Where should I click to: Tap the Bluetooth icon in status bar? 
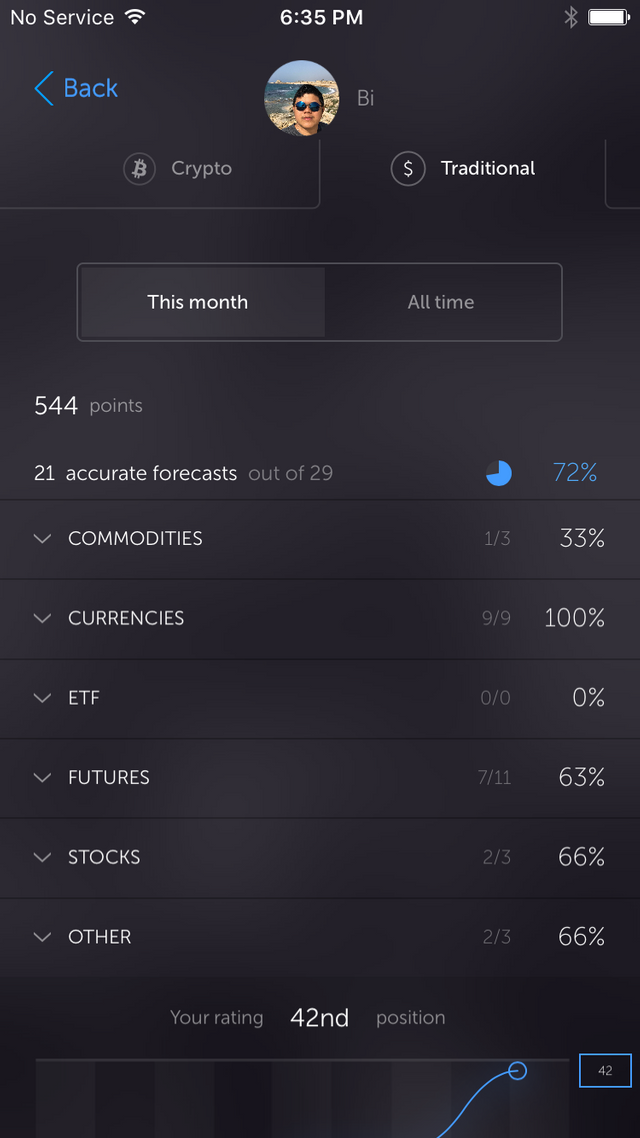point(571,17)
